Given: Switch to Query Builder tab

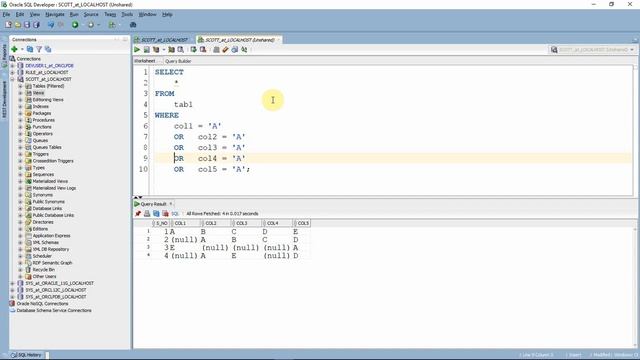Looking at the screenshot, I should [178, 61].
